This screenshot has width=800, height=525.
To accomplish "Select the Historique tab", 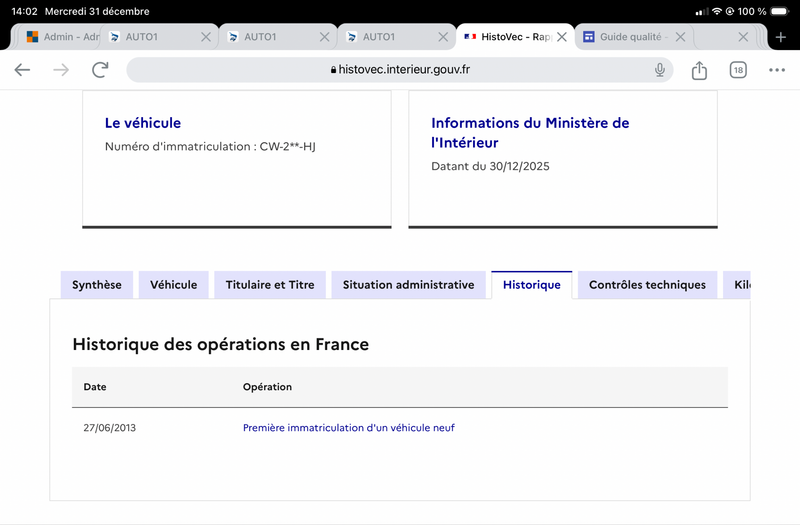I will 532,285.
